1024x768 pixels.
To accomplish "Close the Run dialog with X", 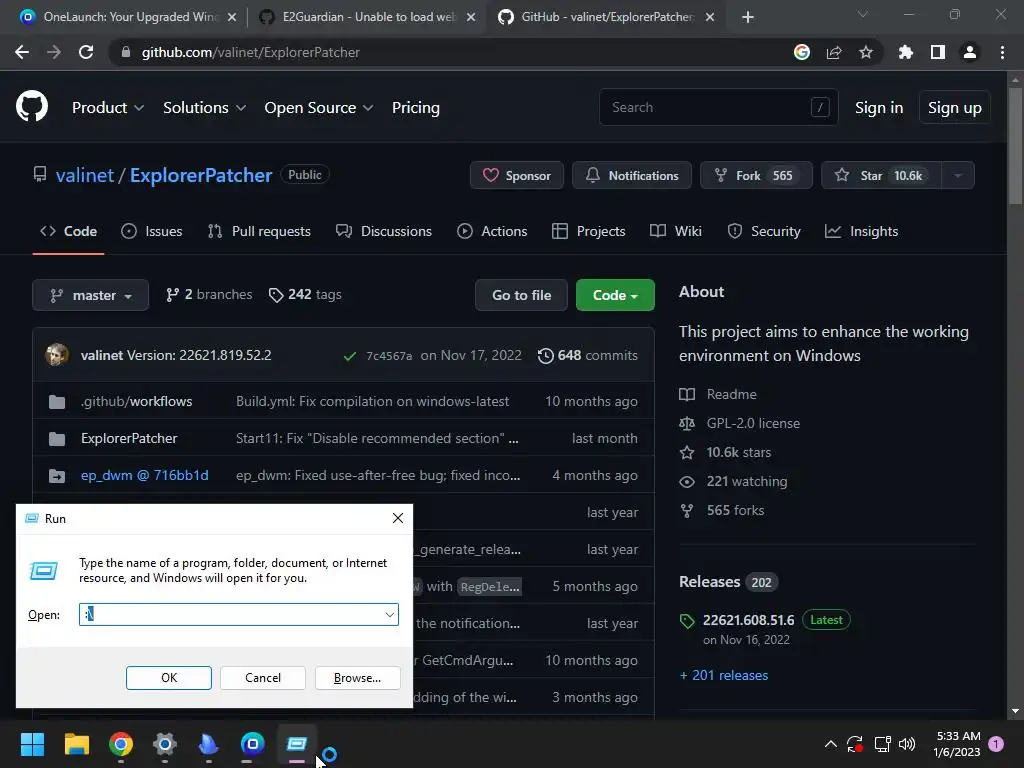I will coord(398,518).
